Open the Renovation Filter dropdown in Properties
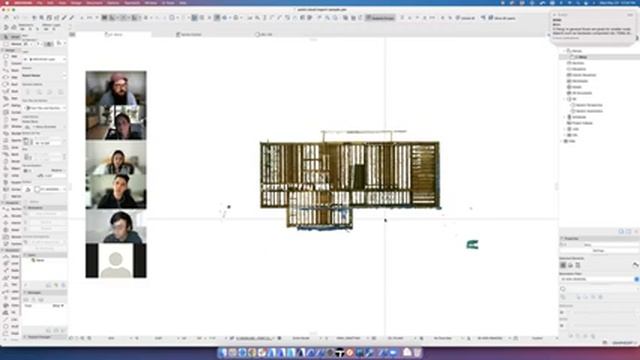 598,279
